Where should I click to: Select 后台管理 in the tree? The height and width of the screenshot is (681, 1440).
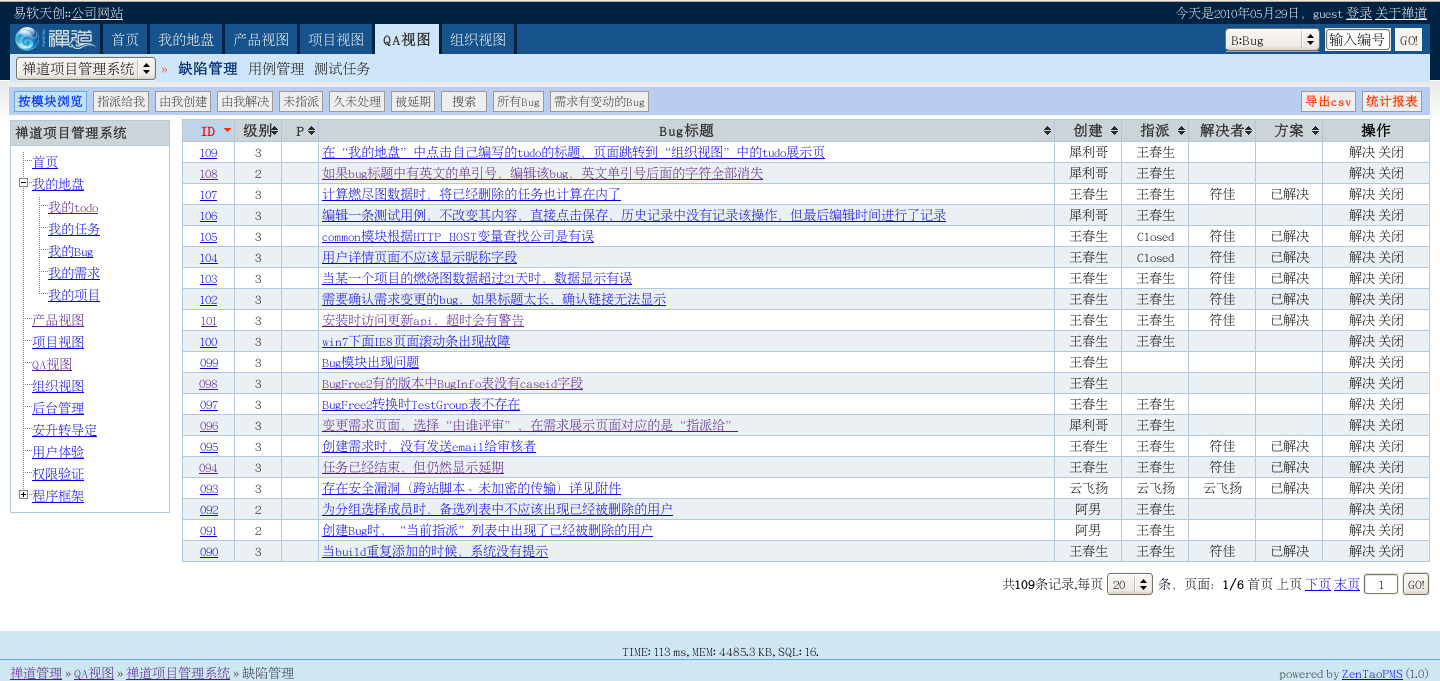point(58,408)
